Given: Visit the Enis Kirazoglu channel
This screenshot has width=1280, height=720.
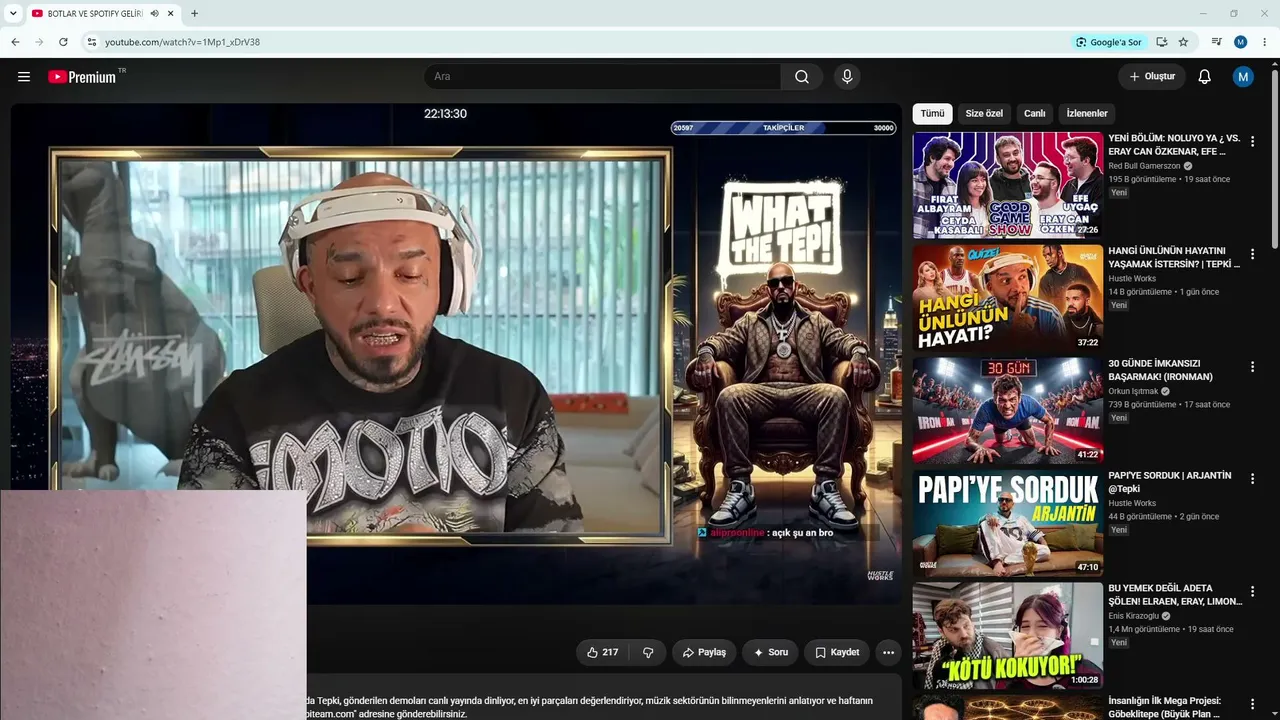Looking at the screenshot, I should pos(1133,616).
